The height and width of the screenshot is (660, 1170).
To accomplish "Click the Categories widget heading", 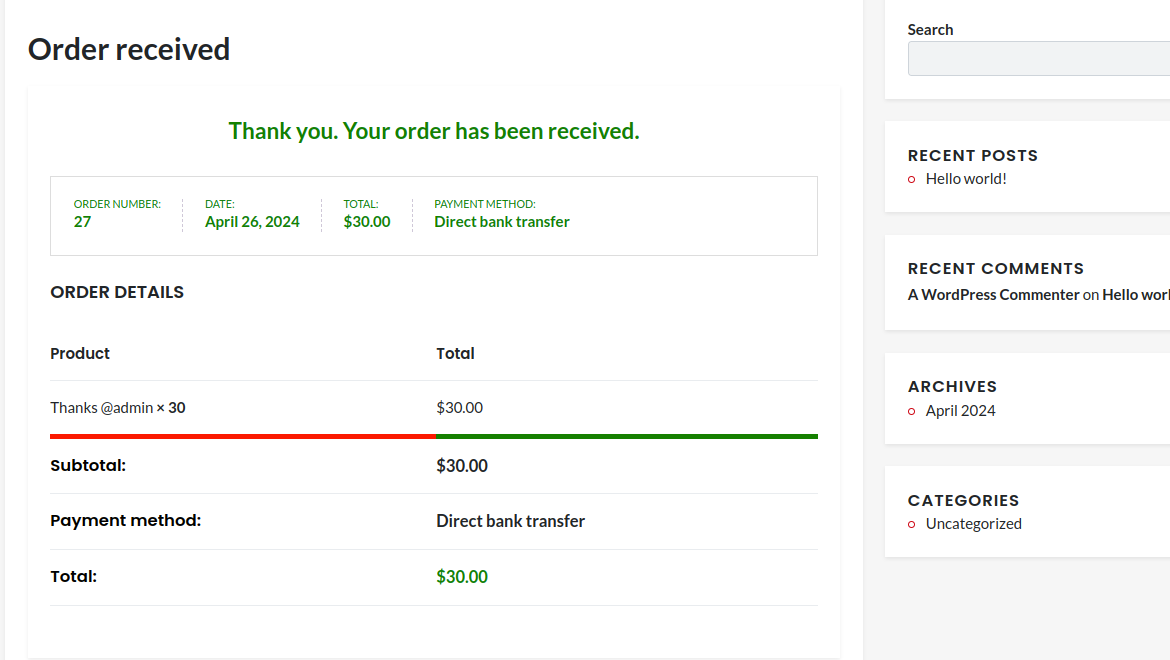I will [963, 500].
